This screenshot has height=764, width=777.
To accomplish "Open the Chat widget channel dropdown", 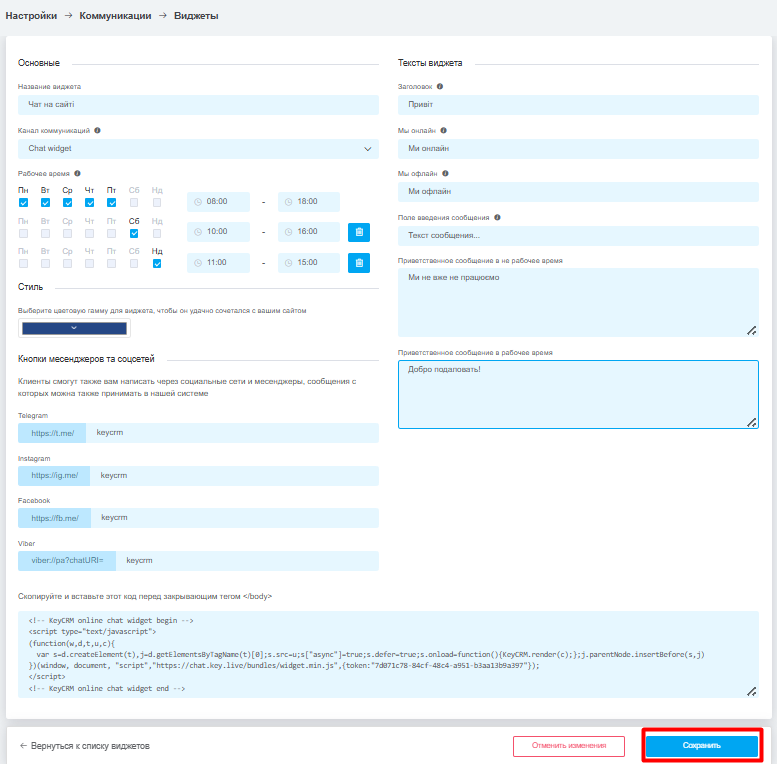I will [x=198, y=149].
